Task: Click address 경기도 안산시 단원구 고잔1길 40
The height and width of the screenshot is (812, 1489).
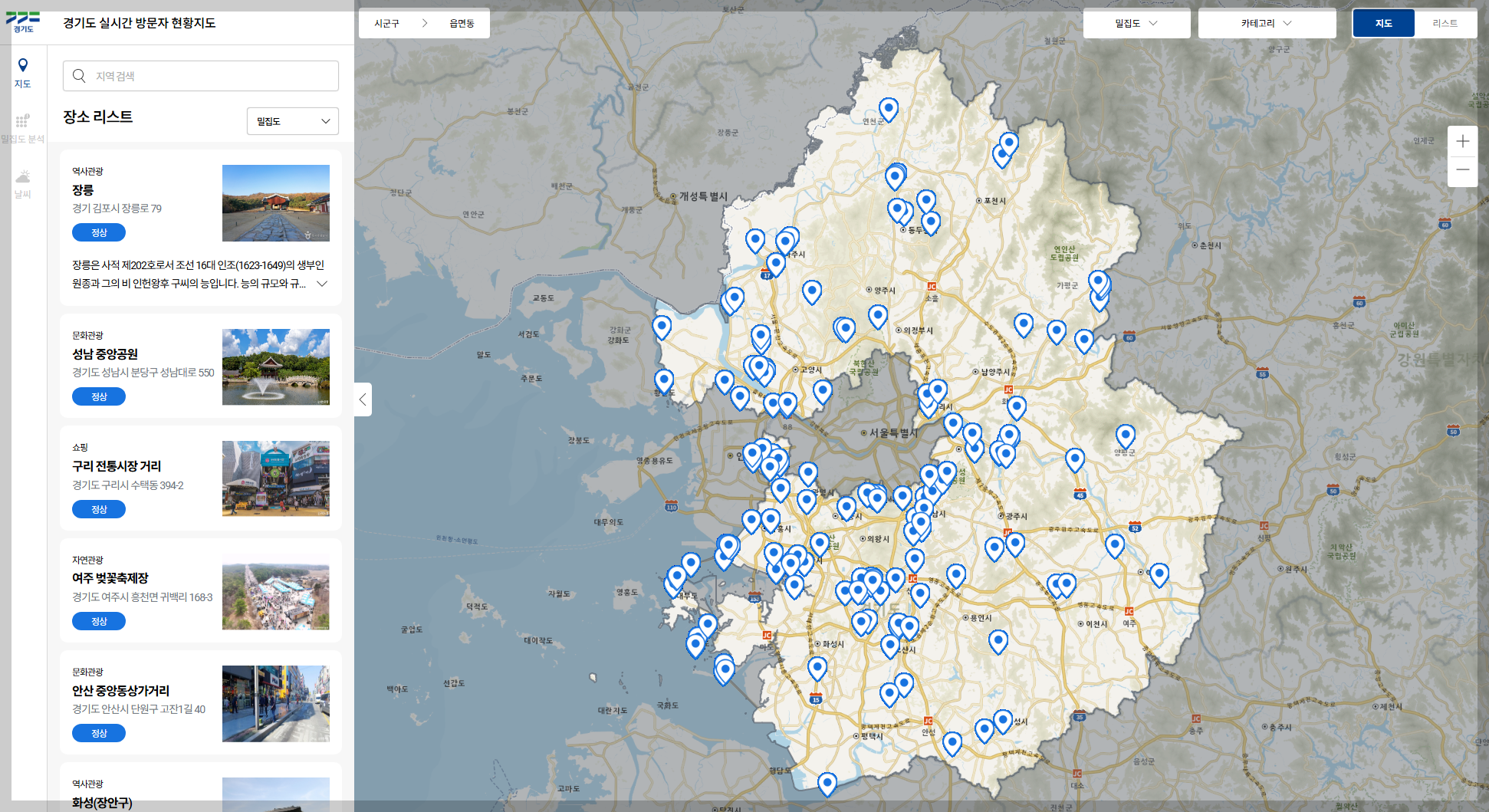Action: coord(139,709)
